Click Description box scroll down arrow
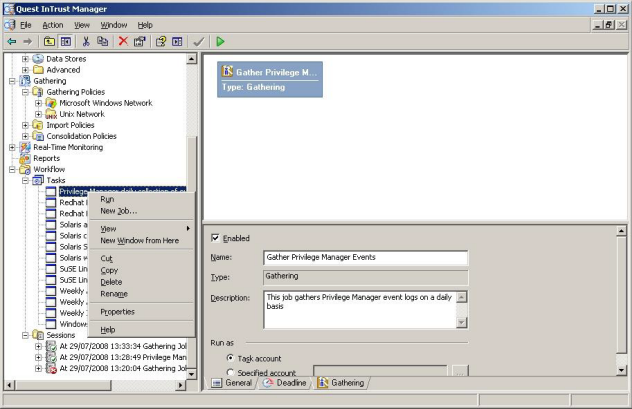Screen dimensions: 632x409 tap(462, 323)
